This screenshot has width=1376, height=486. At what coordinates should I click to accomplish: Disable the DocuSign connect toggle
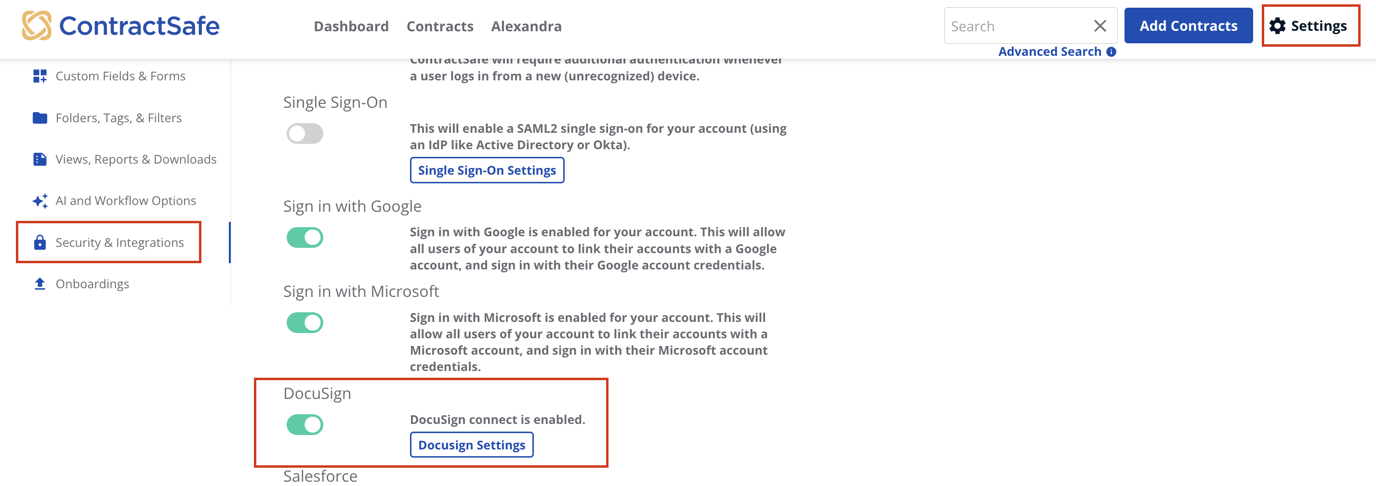[305, 425]
